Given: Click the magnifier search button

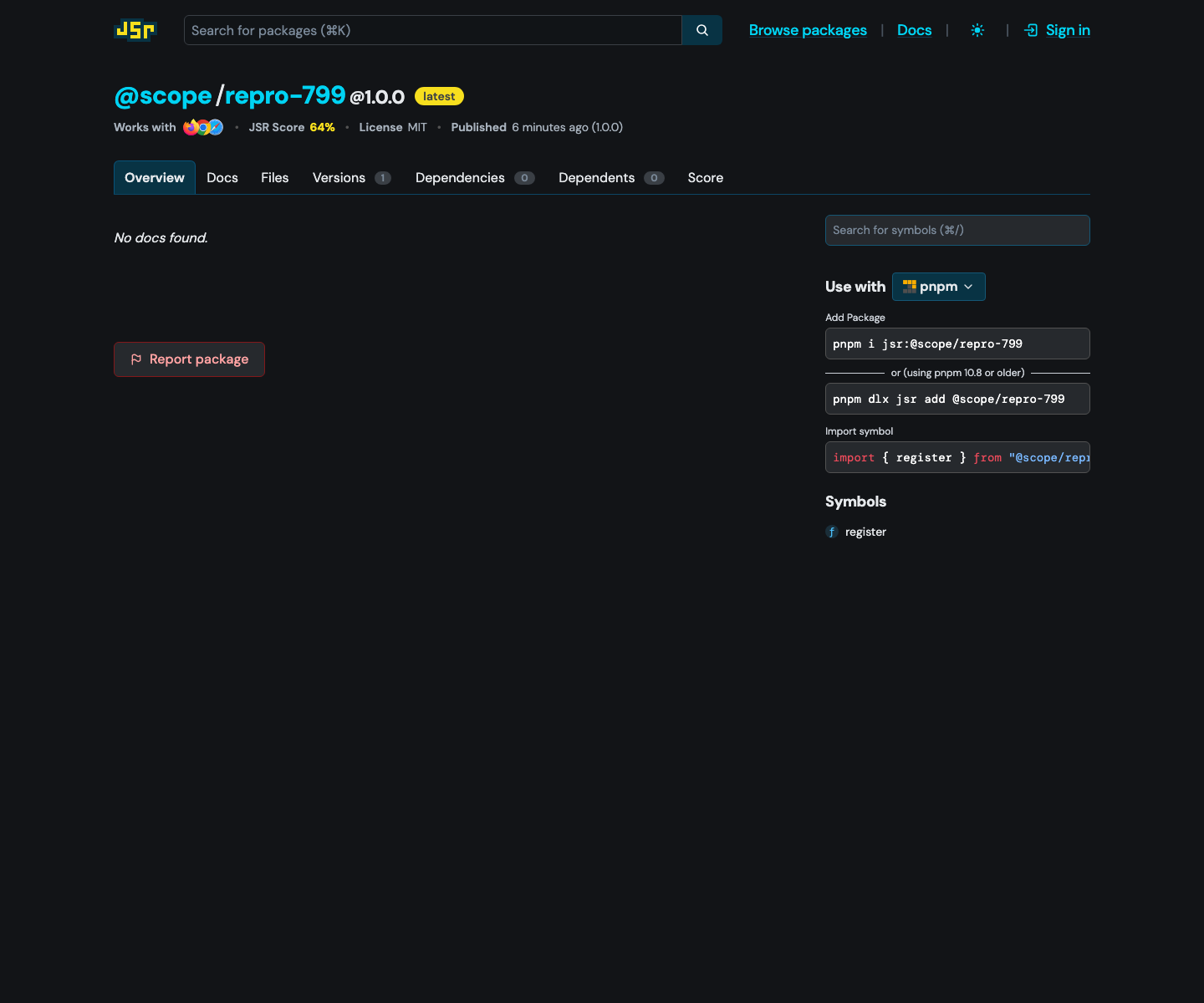Looking at the screenshot, I should 702,30.
